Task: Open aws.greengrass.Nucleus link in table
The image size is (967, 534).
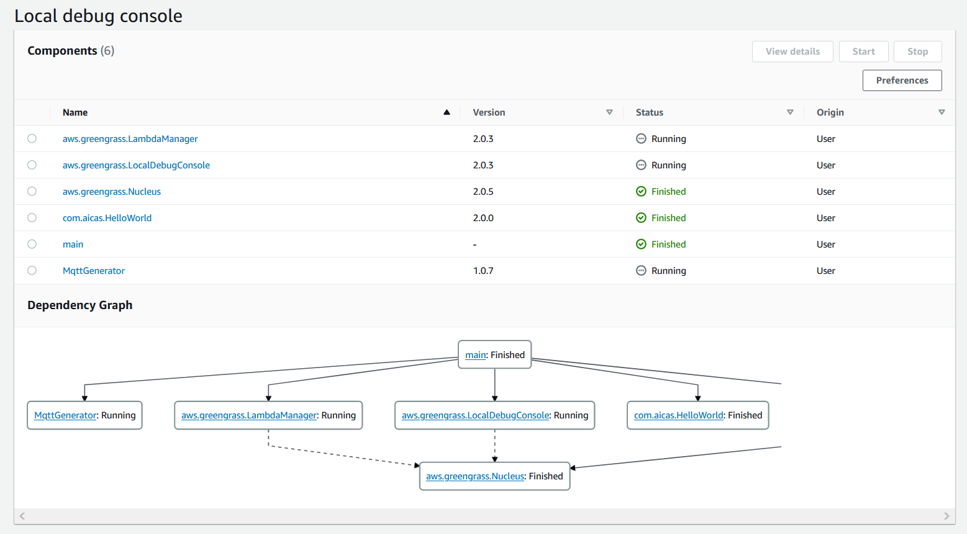Action: click(112, 192)
